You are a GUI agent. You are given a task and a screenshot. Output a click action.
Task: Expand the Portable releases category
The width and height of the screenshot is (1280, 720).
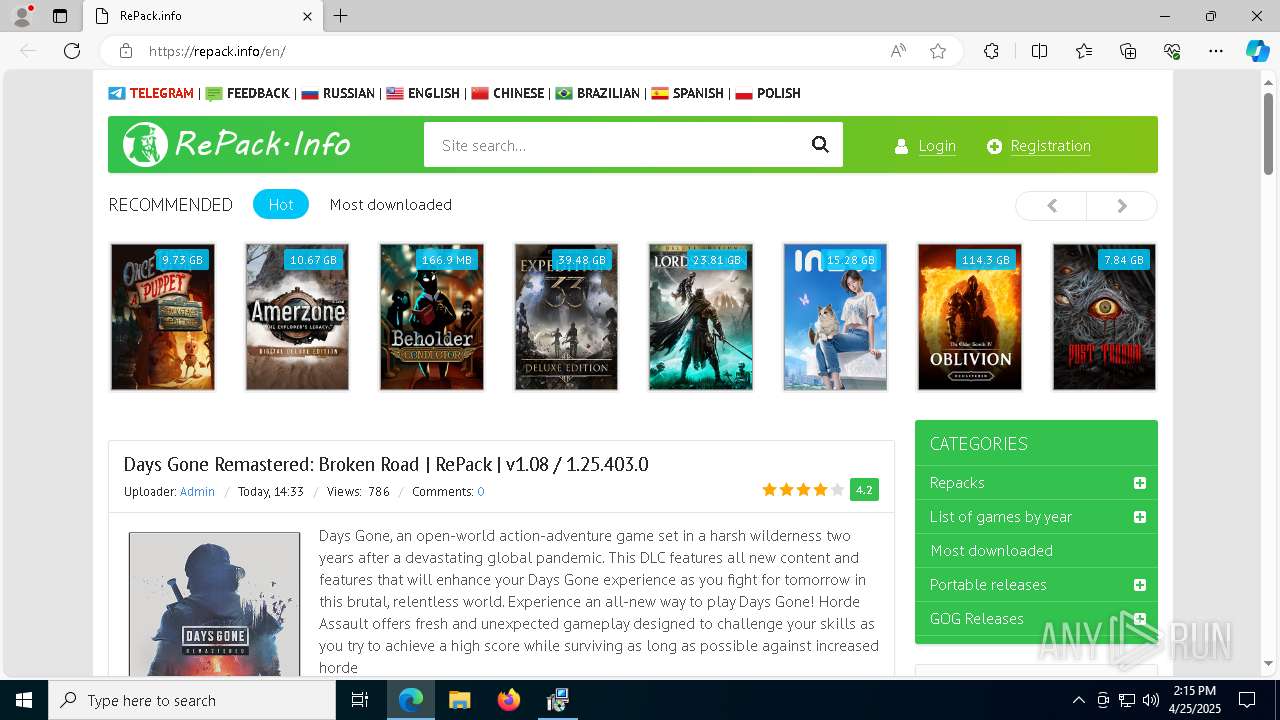(x=1139, y=585)
